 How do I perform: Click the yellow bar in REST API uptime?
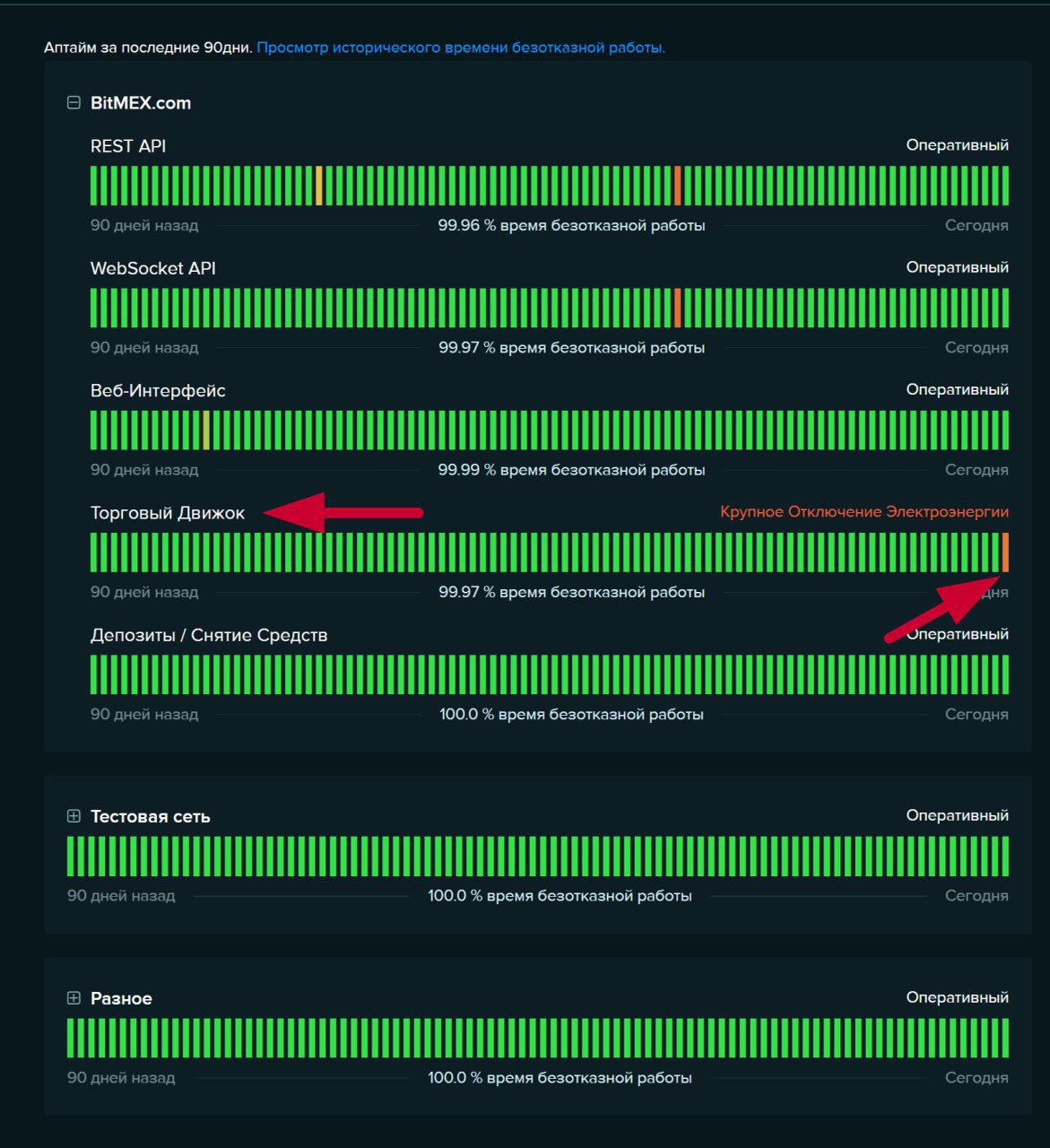(318, 186)
